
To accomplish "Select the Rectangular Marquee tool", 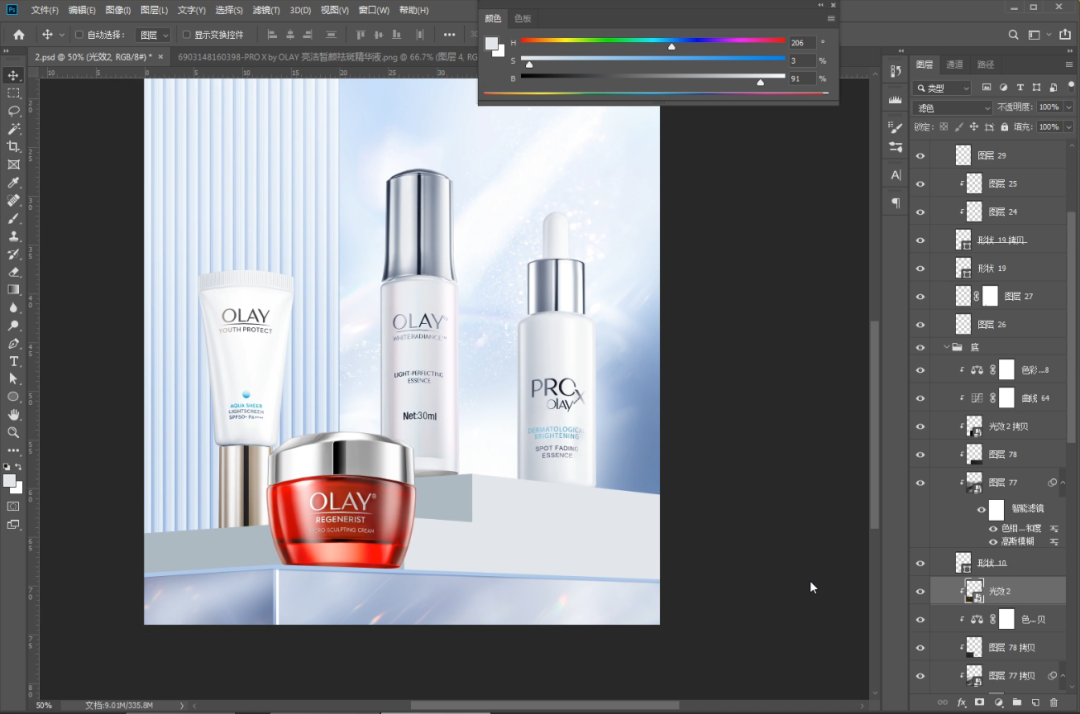I will pyautogui.click(x=13, y=93).
